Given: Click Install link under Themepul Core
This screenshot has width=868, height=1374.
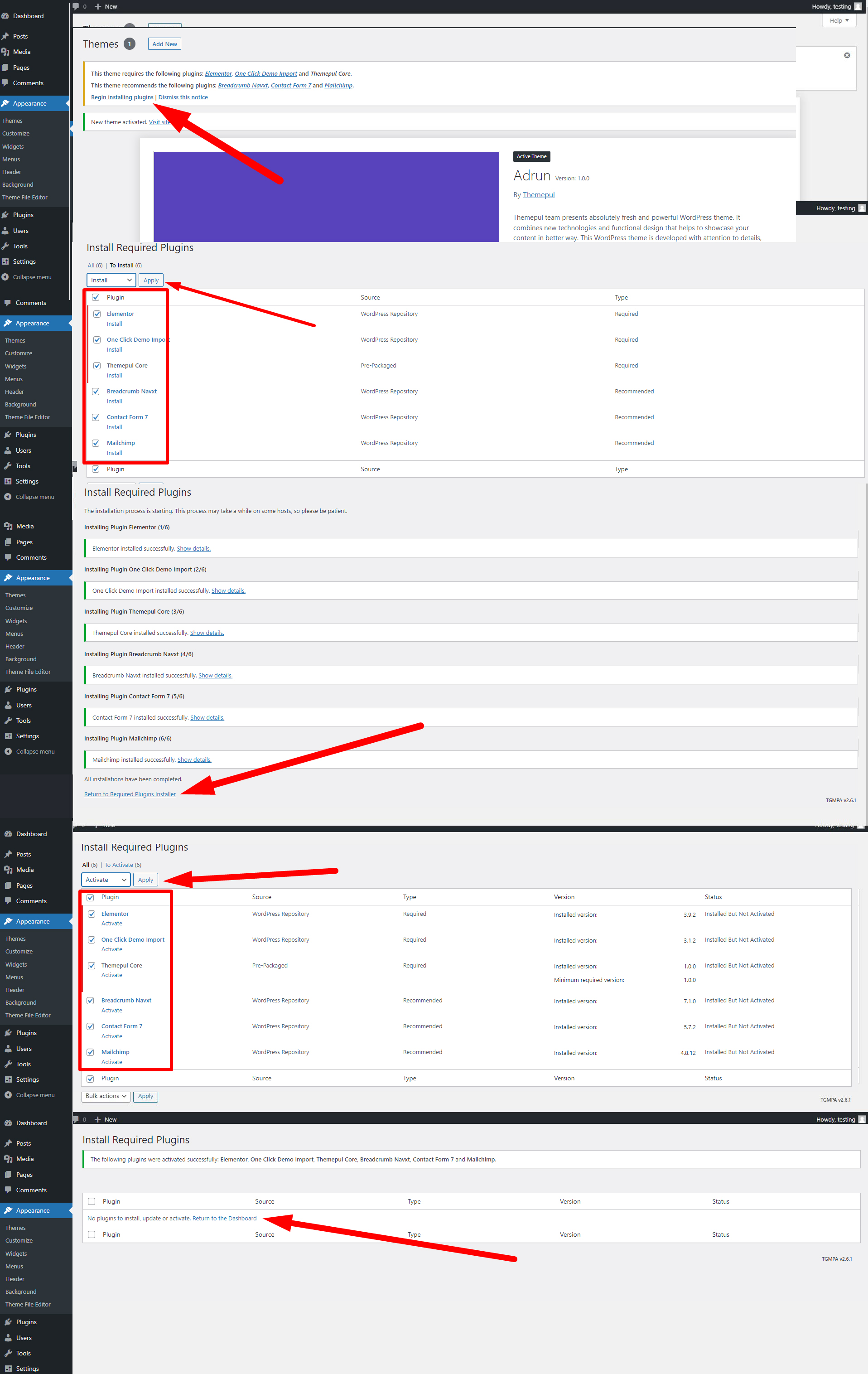Looking at the screenshot, I should [114, 376].
